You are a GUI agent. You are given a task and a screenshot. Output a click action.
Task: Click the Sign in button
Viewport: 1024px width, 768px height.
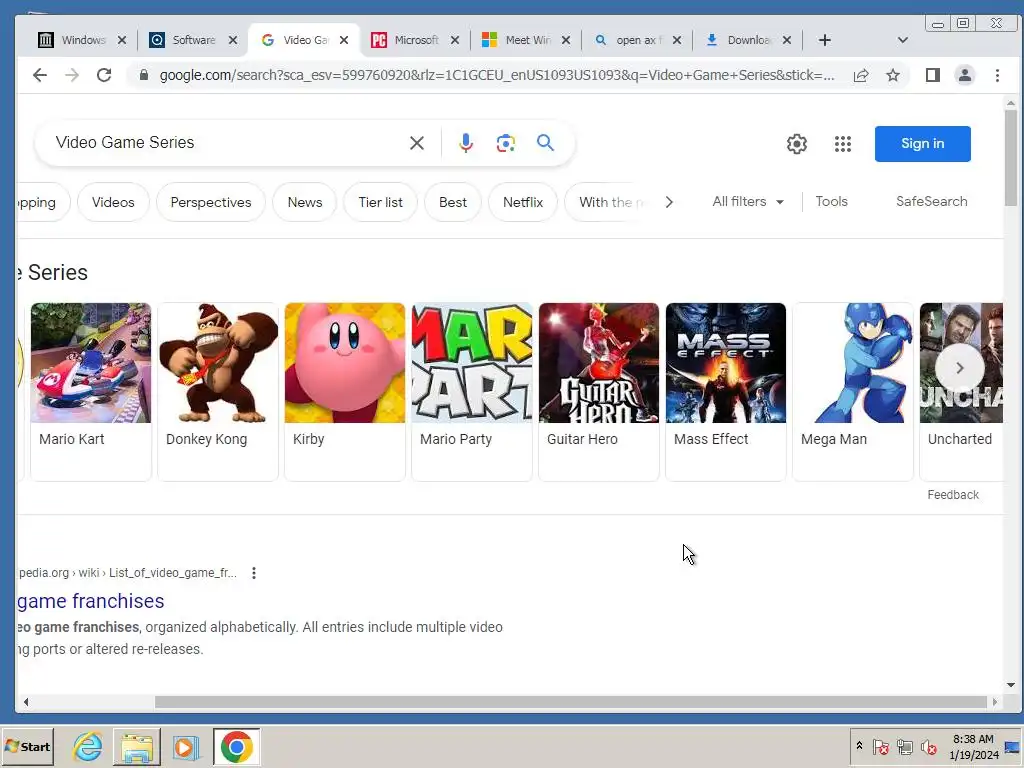pos(923,144)
